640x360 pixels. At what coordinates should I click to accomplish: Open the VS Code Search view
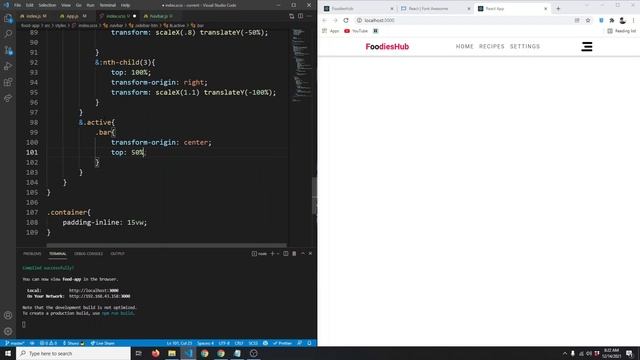point(8,34)
